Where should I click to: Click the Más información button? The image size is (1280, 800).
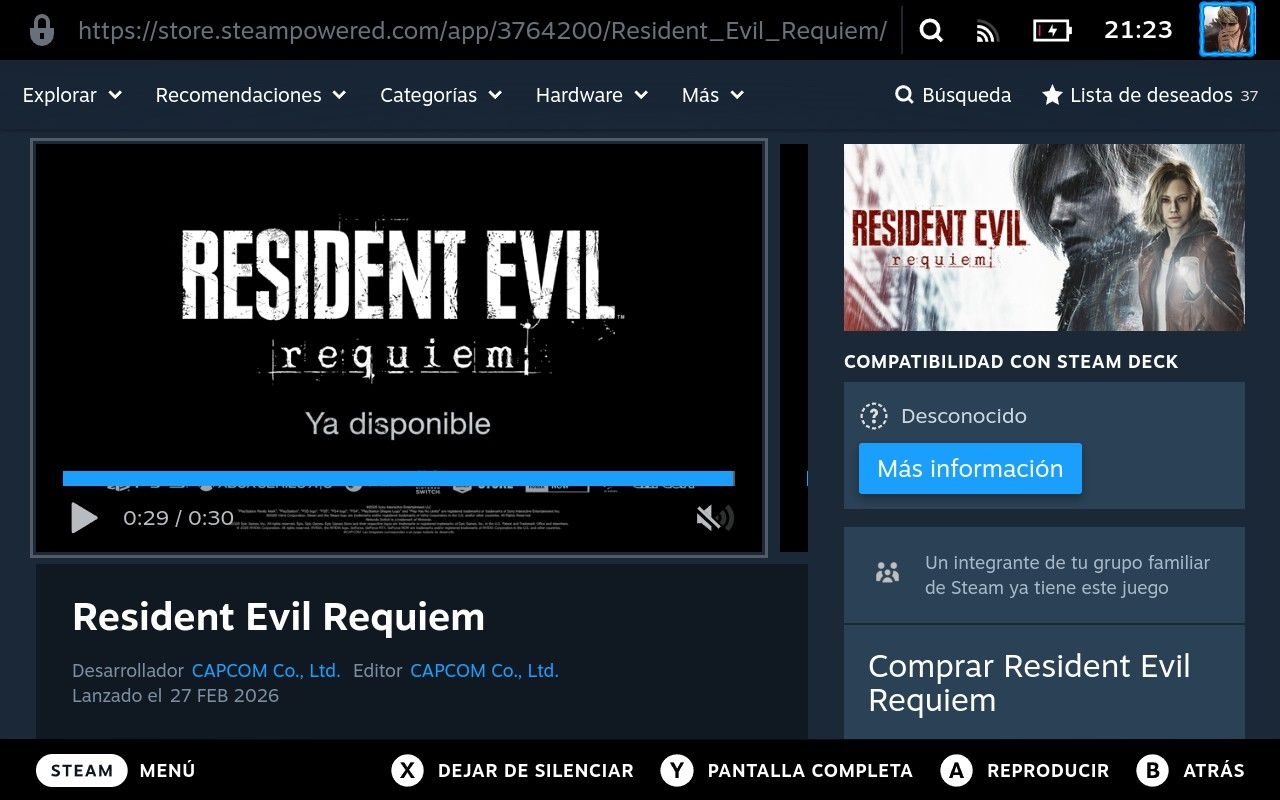coord(970,468)
